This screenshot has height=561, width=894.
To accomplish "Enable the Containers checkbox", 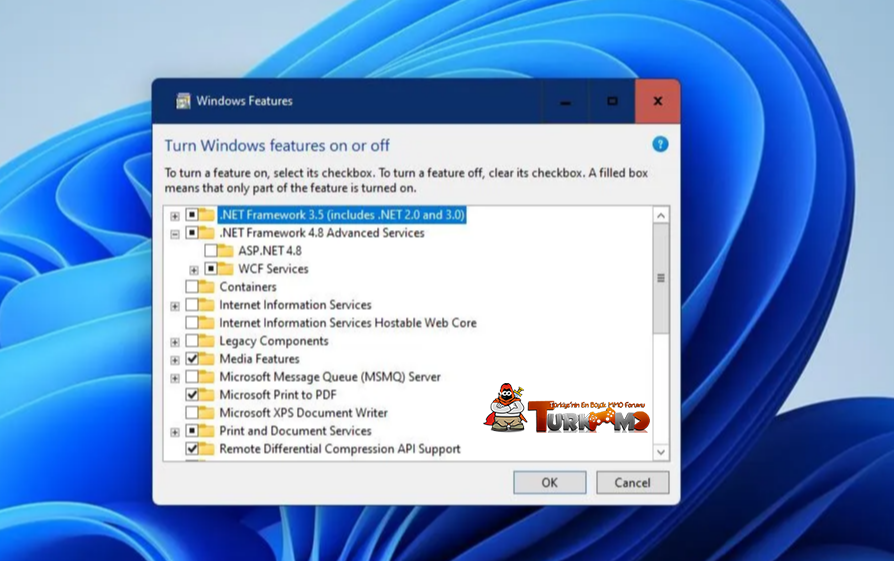I will point(192,286).
